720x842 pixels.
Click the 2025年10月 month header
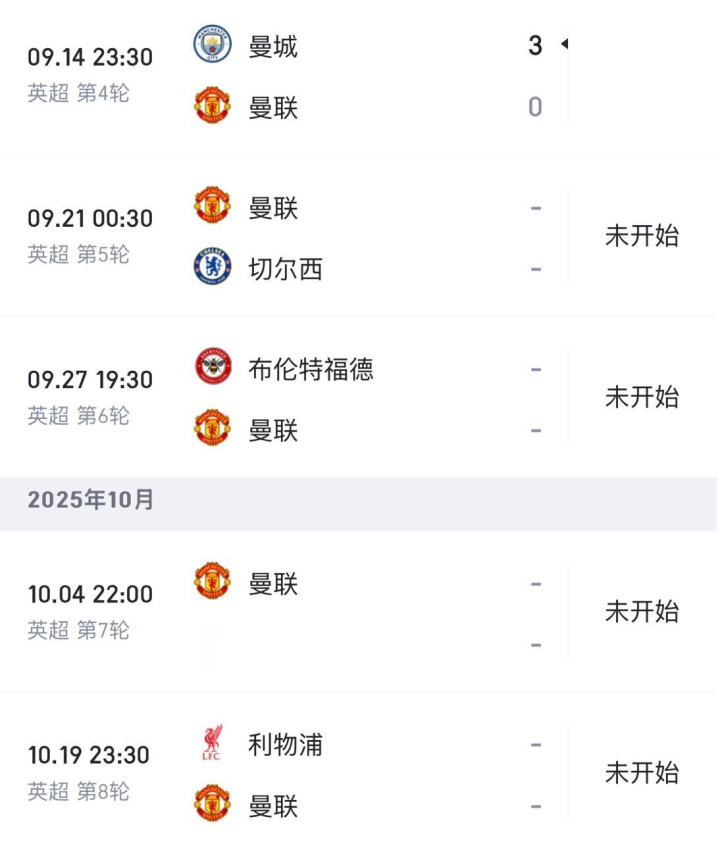pos(91,500)
